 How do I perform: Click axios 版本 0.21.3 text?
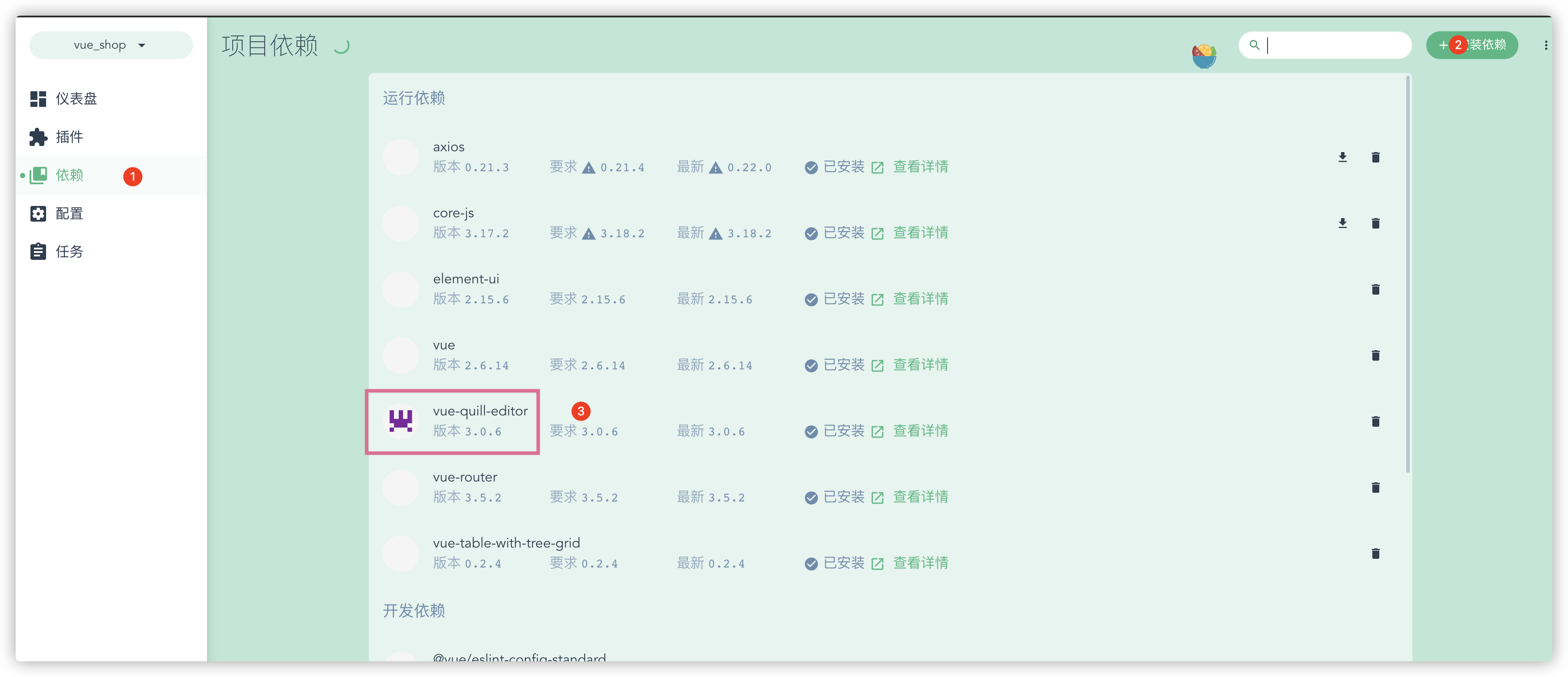click(470, 167)
